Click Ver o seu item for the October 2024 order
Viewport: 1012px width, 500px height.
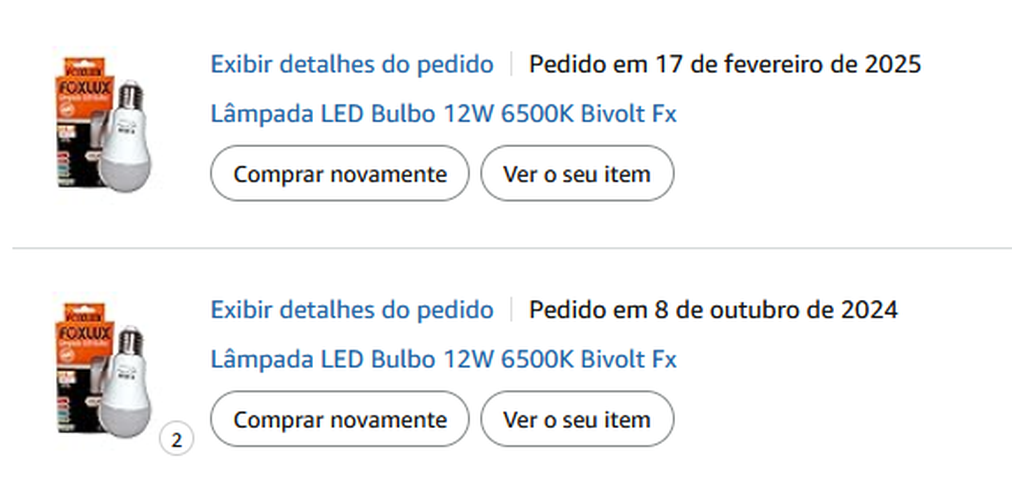coord(577,419)
